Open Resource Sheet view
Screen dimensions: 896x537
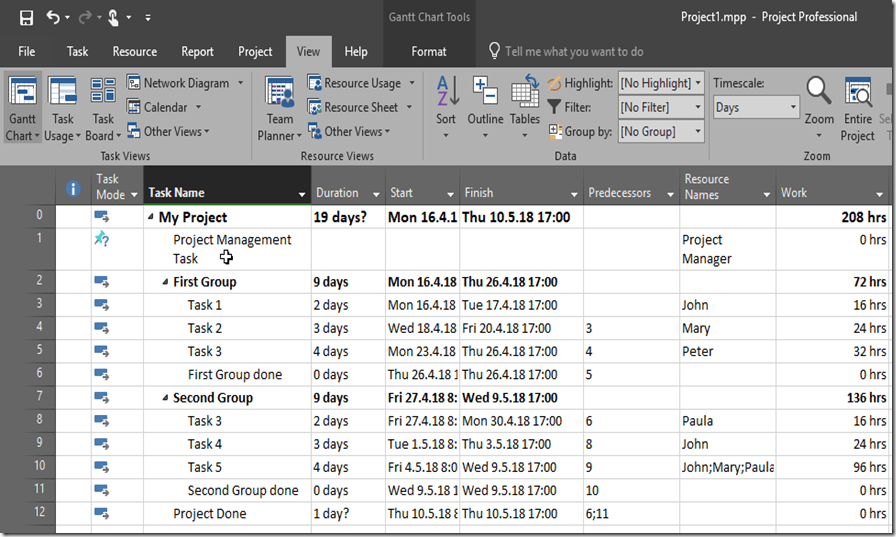pyautogui.click(x=360, y=107)
